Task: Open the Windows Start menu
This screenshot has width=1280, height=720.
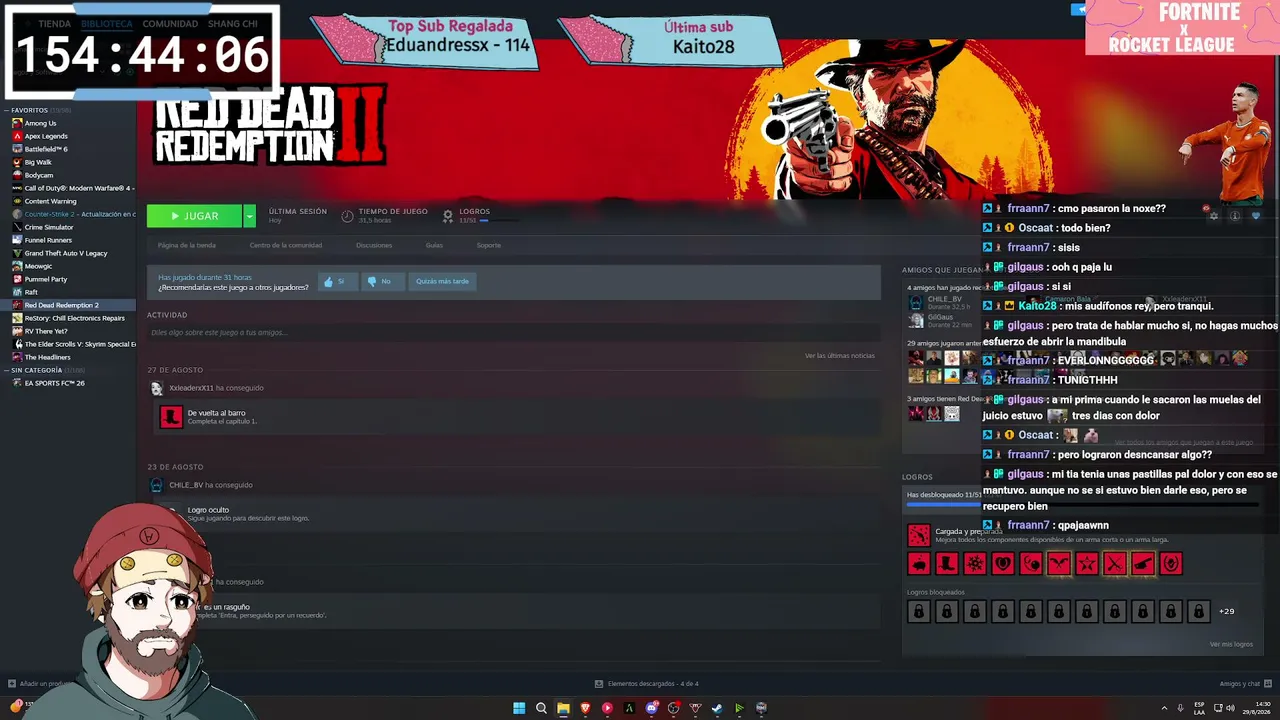Action: pyautogui.click(x=519, y=708)
